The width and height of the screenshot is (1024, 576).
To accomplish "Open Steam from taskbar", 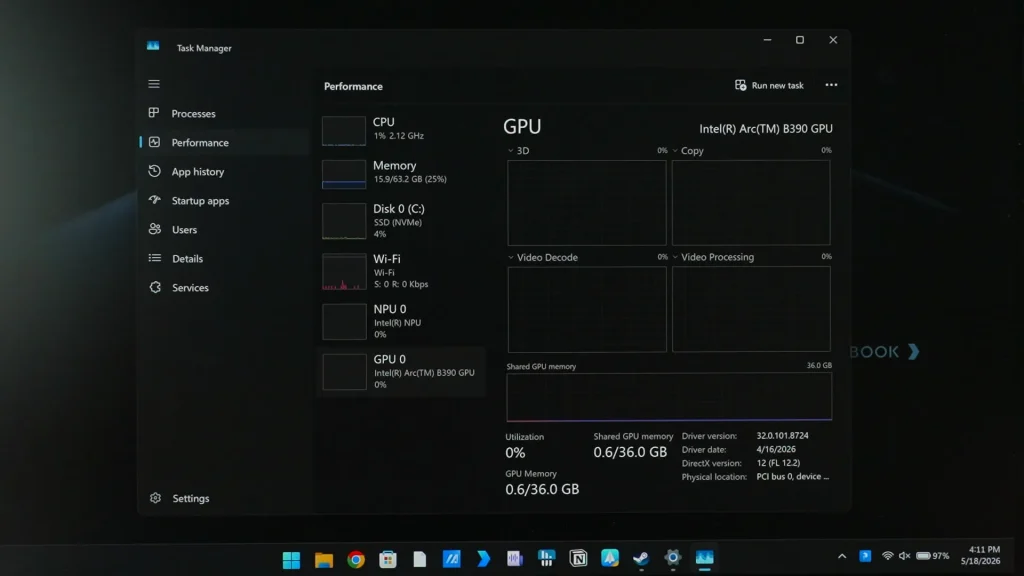I will (x=641, y=558).
